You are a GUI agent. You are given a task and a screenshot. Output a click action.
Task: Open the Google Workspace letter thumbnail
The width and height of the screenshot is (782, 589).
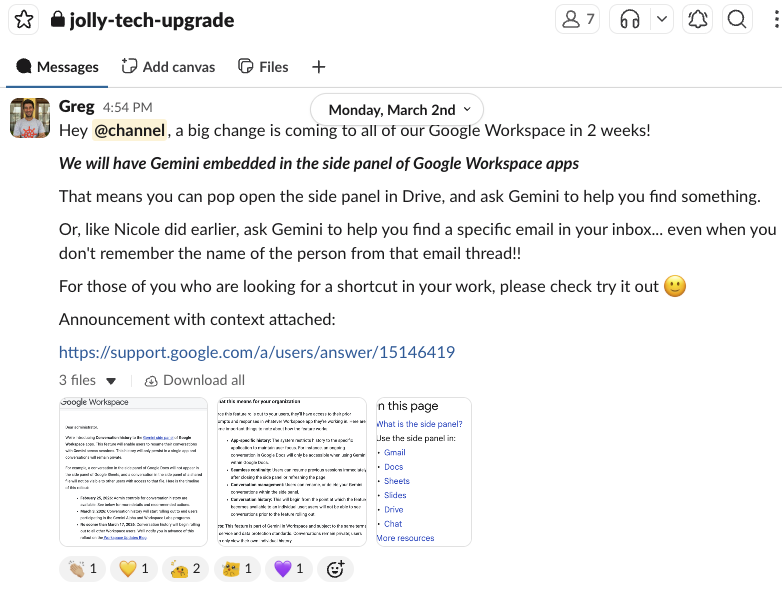pos(133,472)
